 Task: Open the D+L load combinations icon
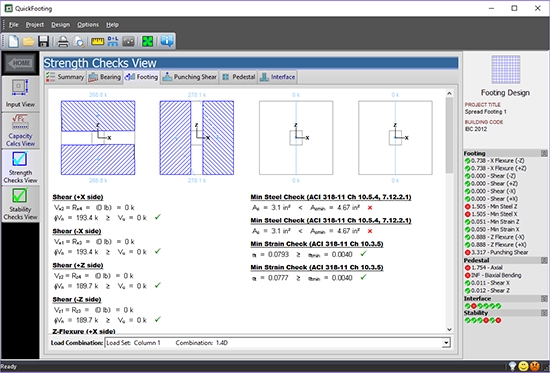click(113, 41)
